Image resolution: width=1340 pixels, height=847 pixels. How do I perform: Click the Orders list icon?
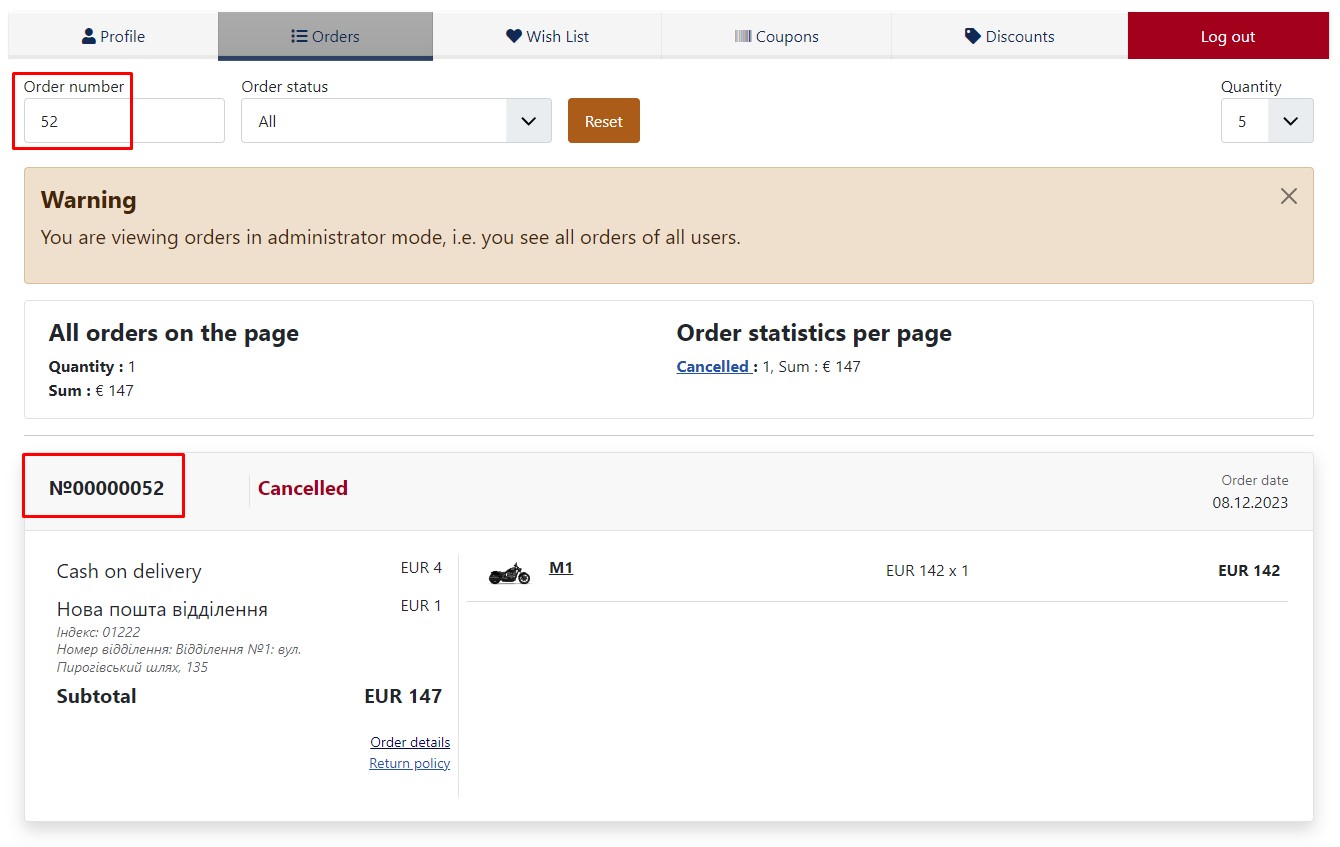click(299, 36)
